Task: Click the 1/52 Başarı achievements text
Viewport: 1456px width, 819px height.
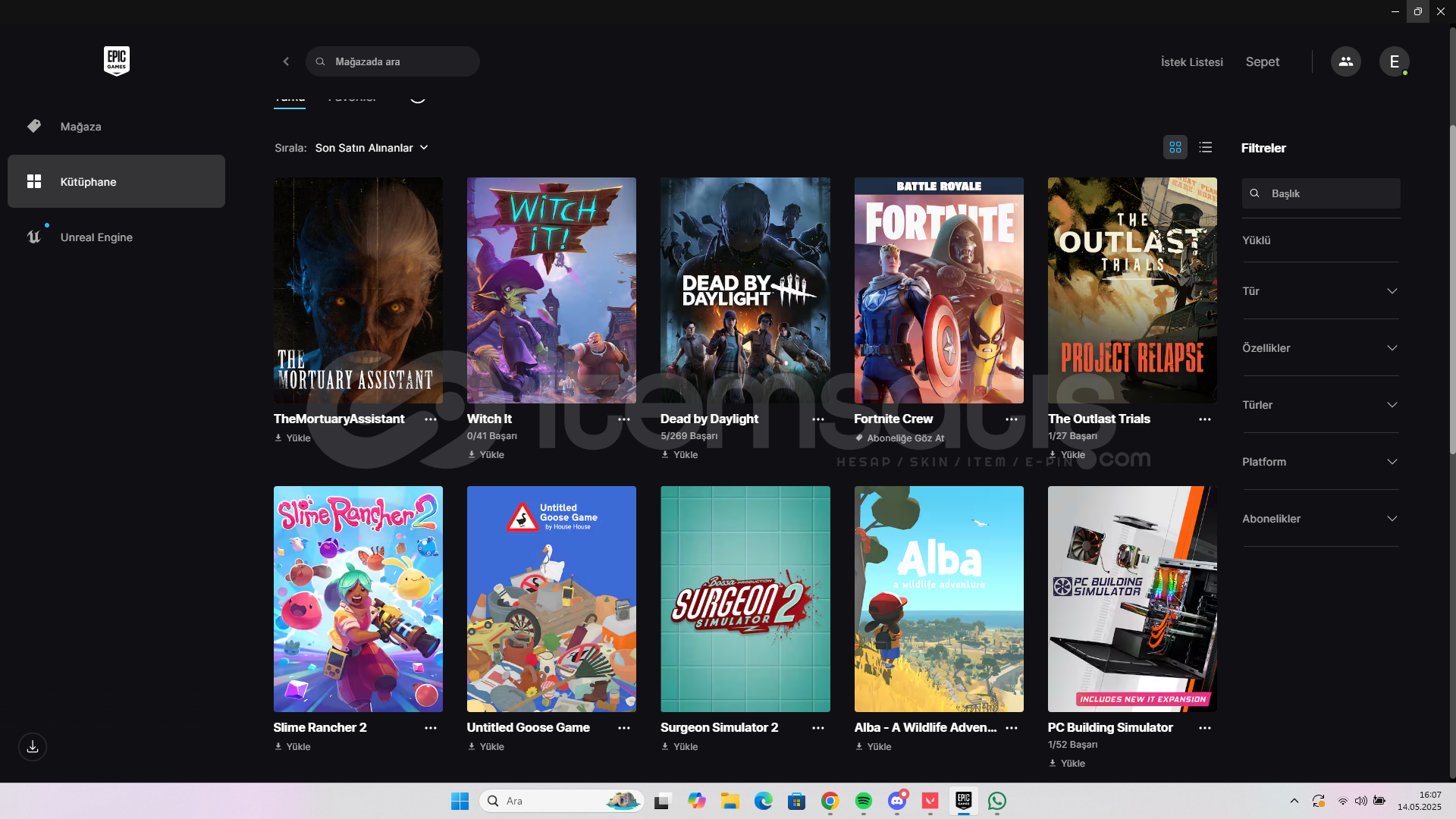Action: tap(1072, 745)
